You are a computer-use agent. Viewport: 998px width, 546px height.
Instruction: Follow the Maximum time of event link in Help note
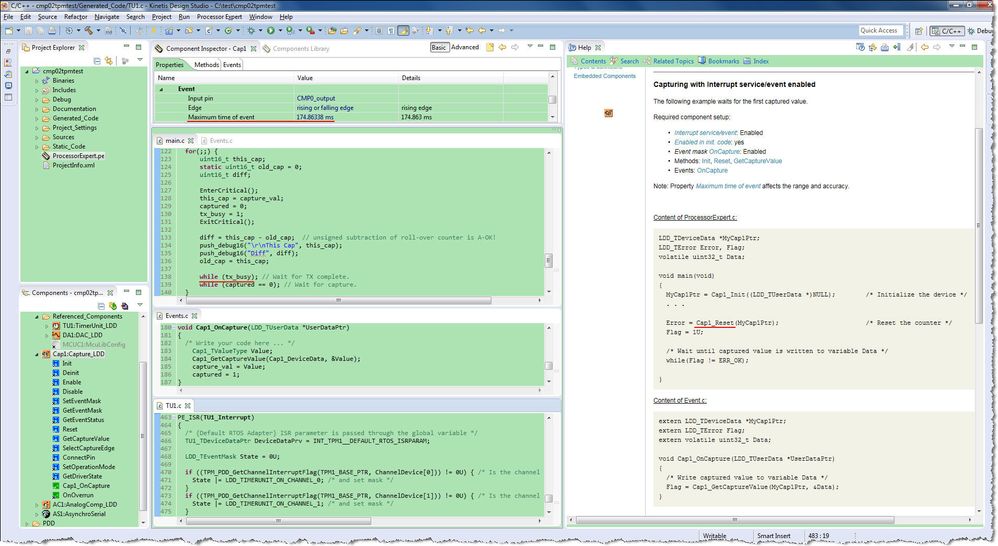coord(728,186)
